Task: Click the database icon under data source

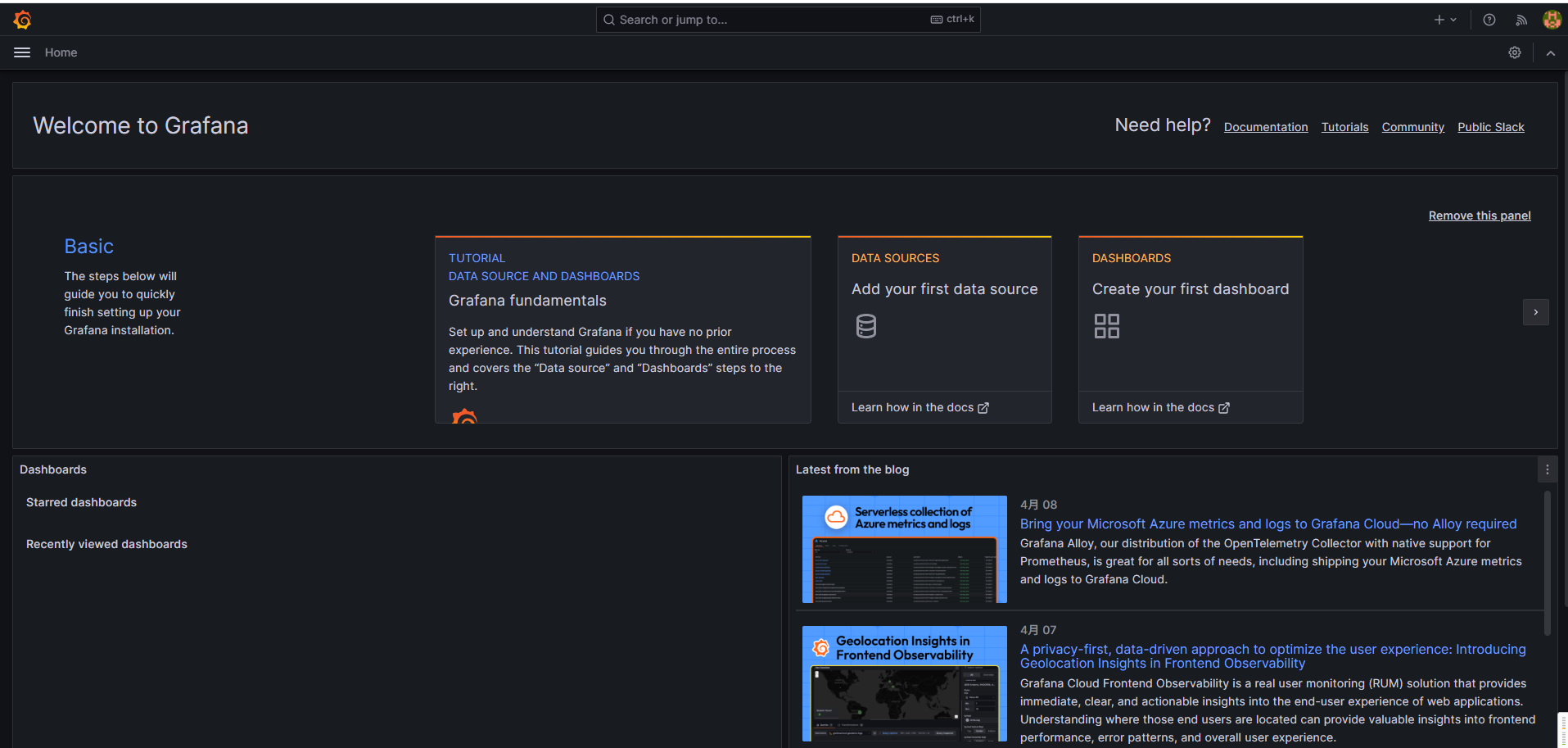Action: pyautogui.click(x=866, y=326)
